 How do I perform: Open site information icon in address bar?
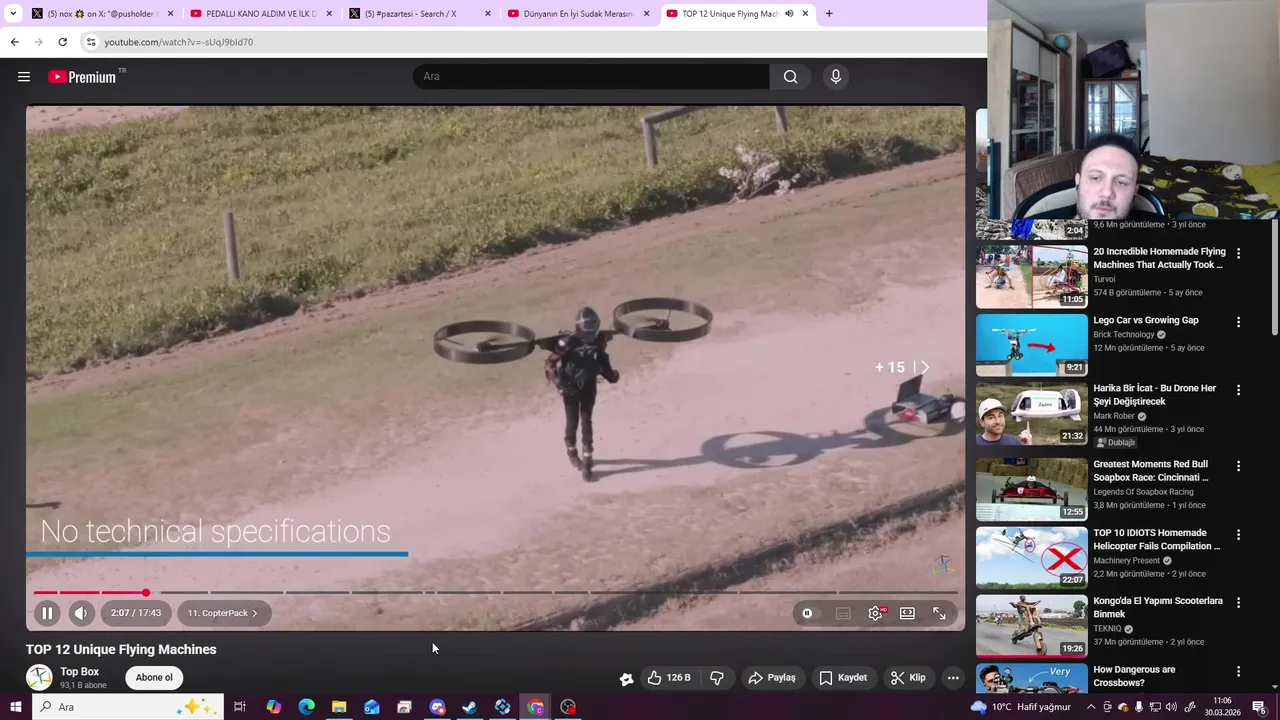pyautogui.click(x=91, y=42)
